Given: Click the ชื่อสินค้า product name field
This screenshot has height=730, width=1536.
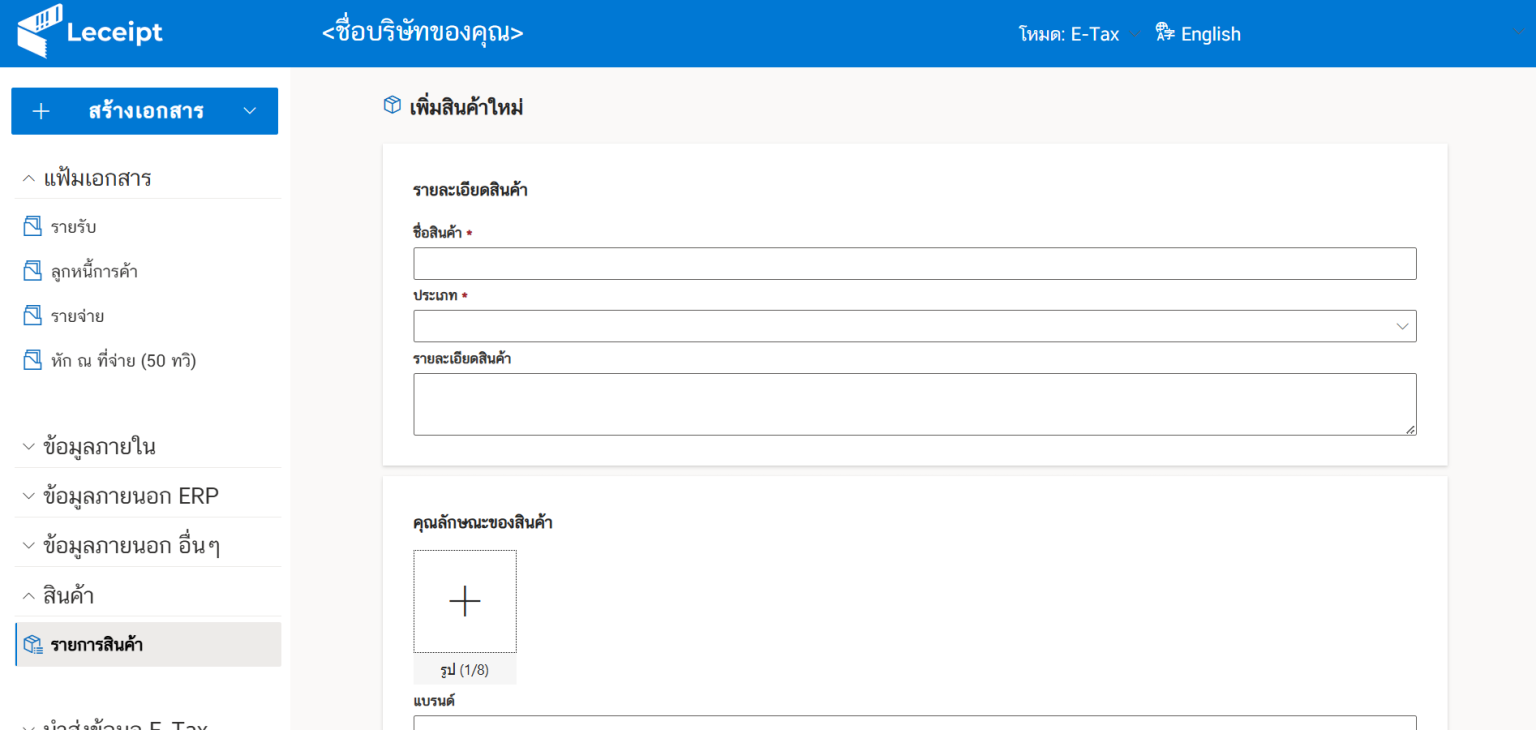Looking at the screenshot, I should [x=914, y=264].
